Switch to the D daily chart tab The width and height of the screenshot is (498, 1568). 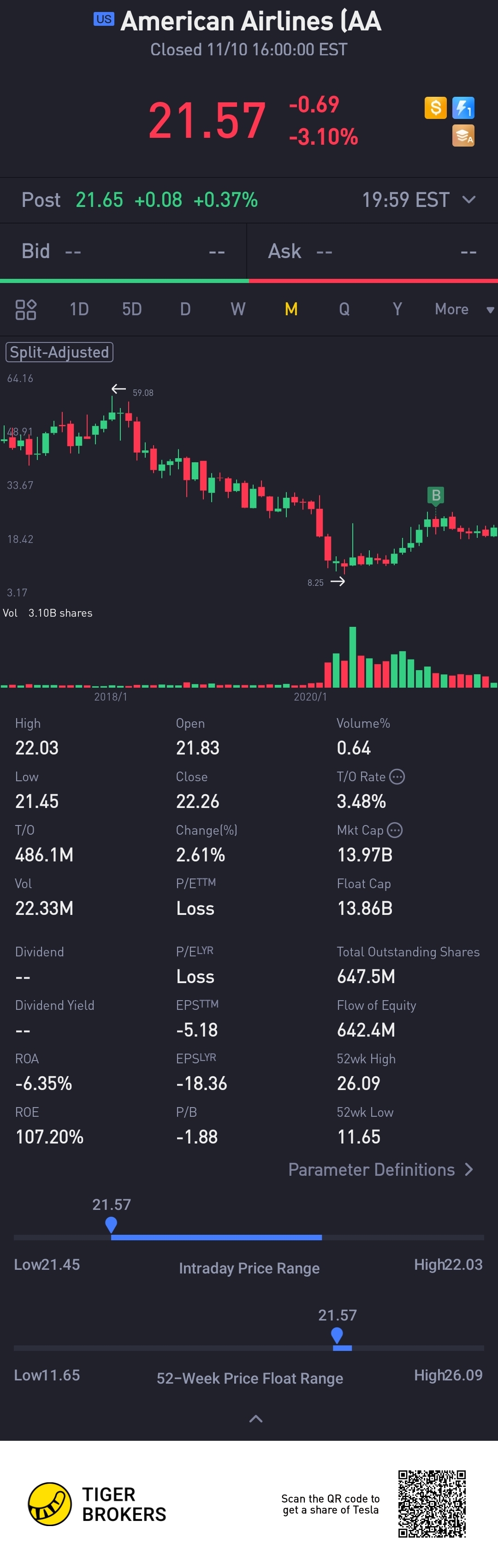pos(185,309)
